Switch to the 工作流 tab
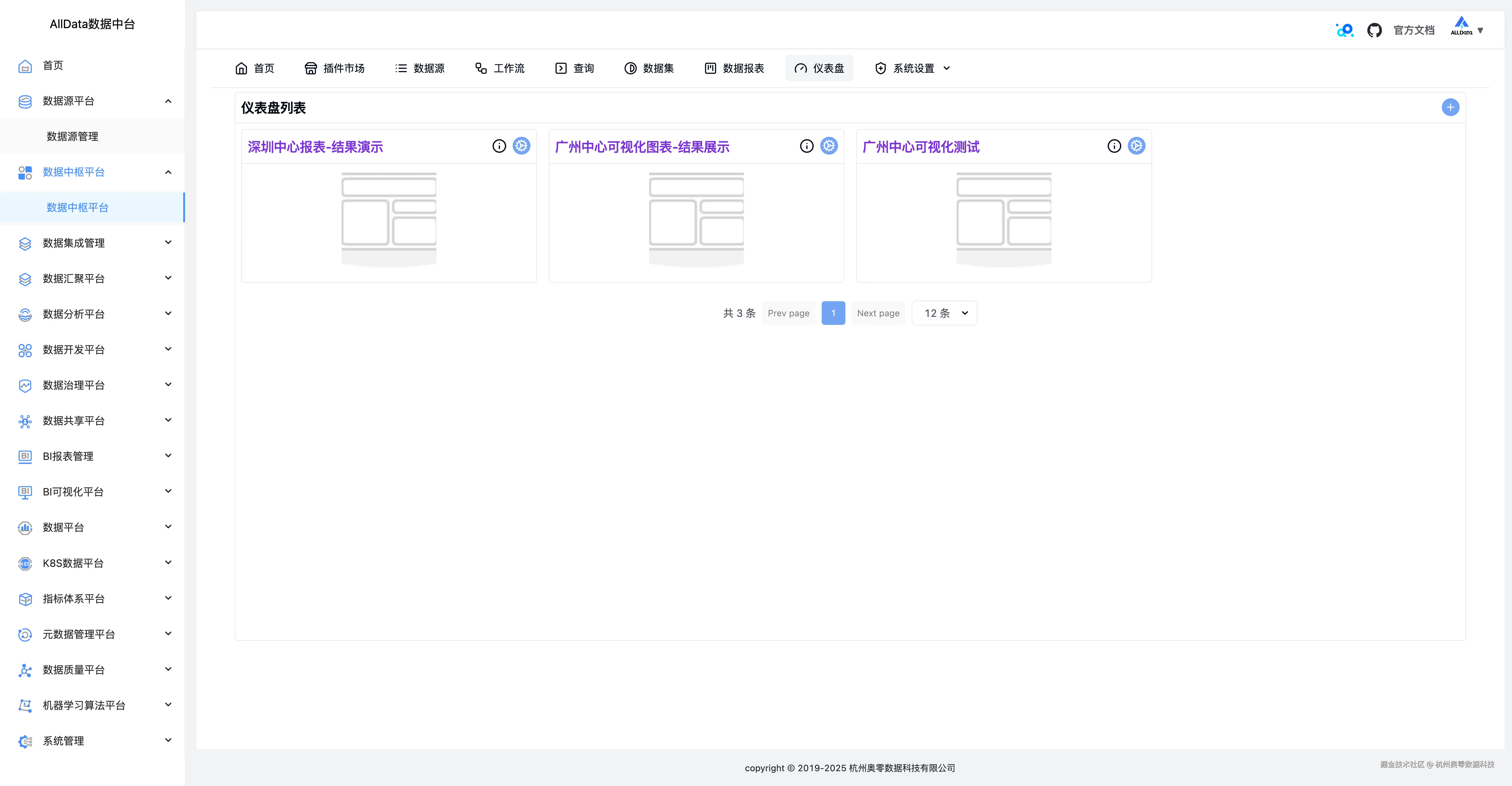 coord(499,68)
